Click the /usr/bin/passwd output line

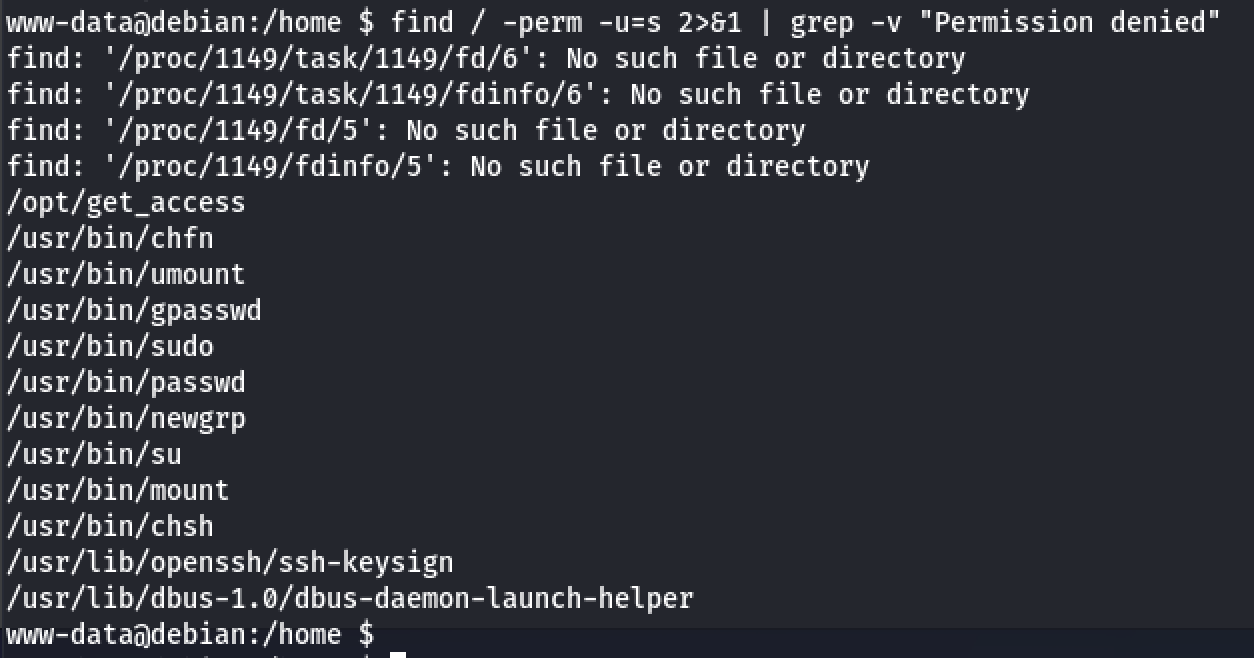coord(126,383)
